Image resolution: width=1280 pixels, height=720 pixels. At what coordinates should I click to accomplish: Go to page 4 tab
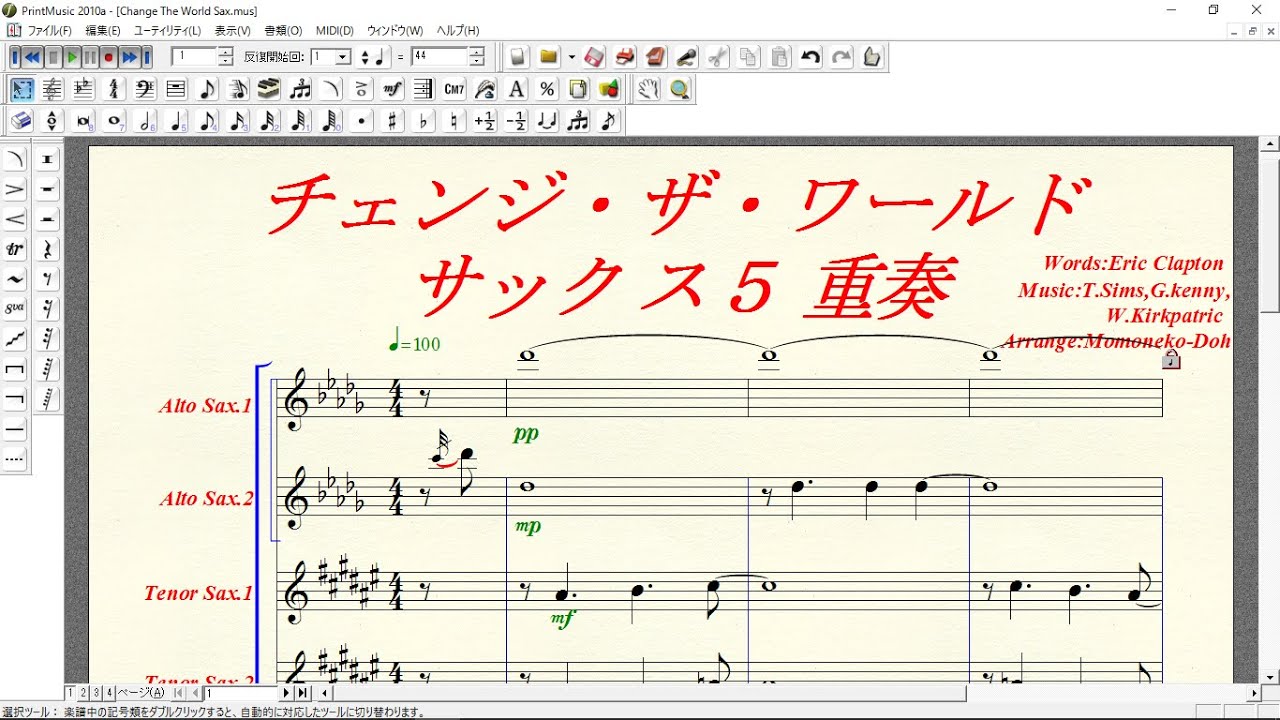click(109, 692)
